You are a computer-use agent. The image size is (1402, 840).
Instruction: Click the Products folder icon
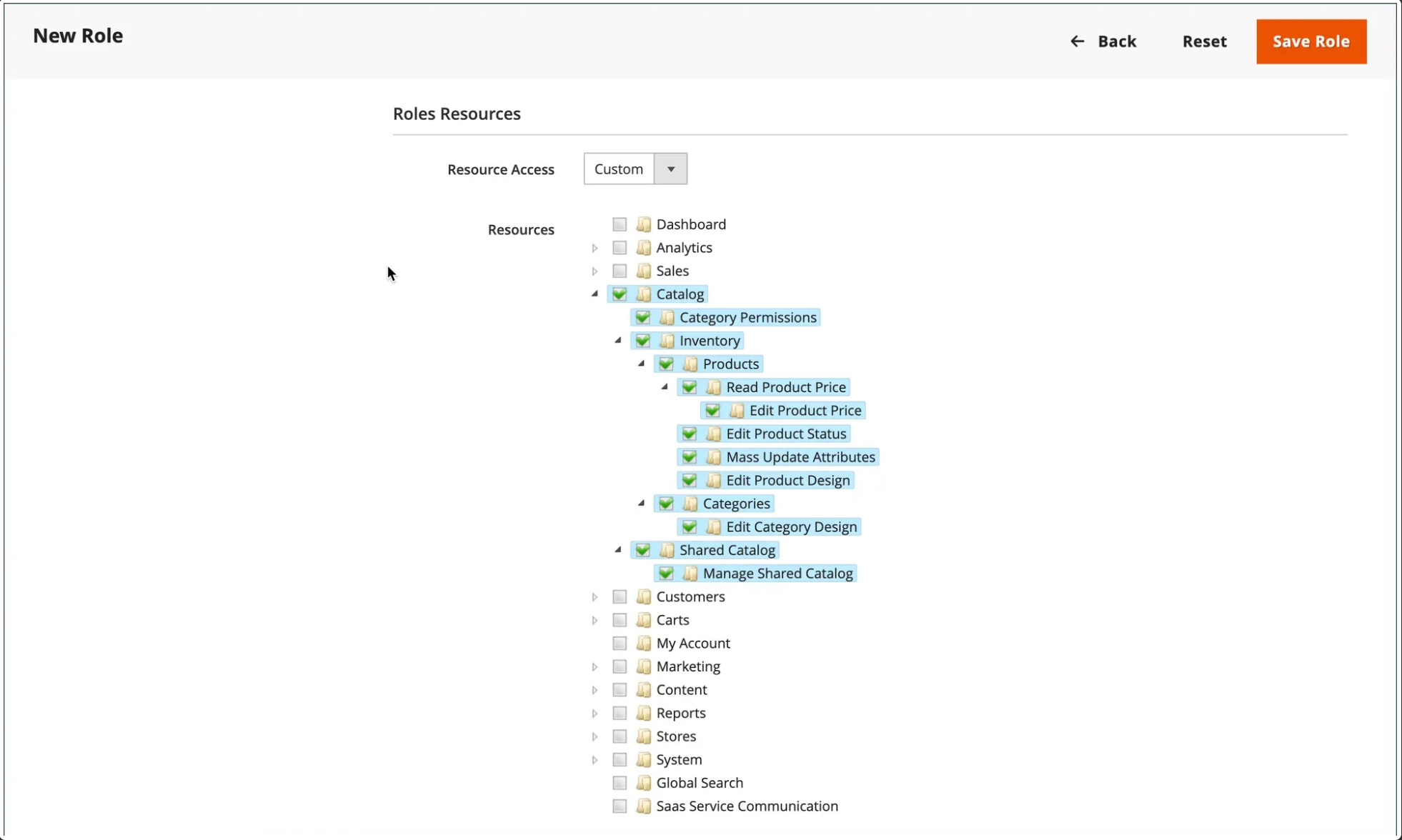click(690, 364)
